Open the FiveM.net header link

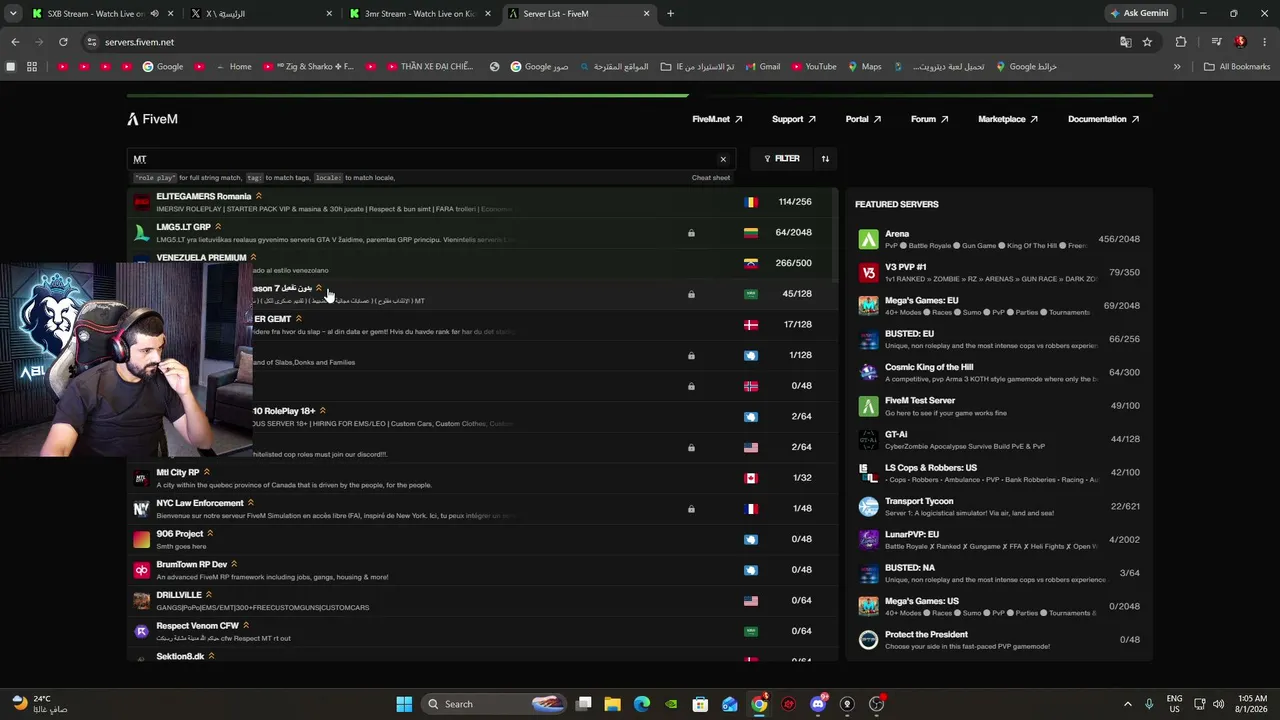pyautogui.click(x=717, y=119)
